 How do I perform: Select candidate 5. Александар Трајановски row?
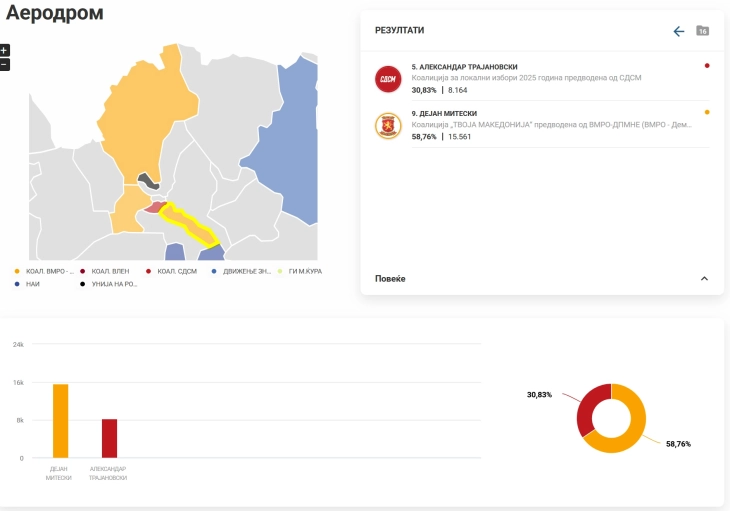[x=540, y=78]
